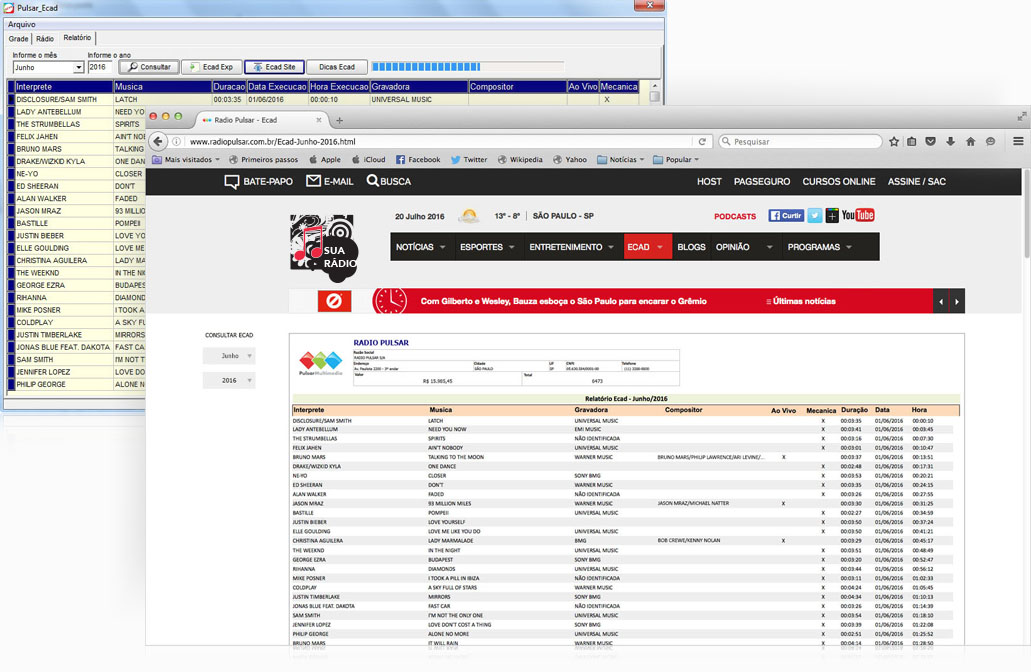Click the browser back arrow button

tap(158, 141)
